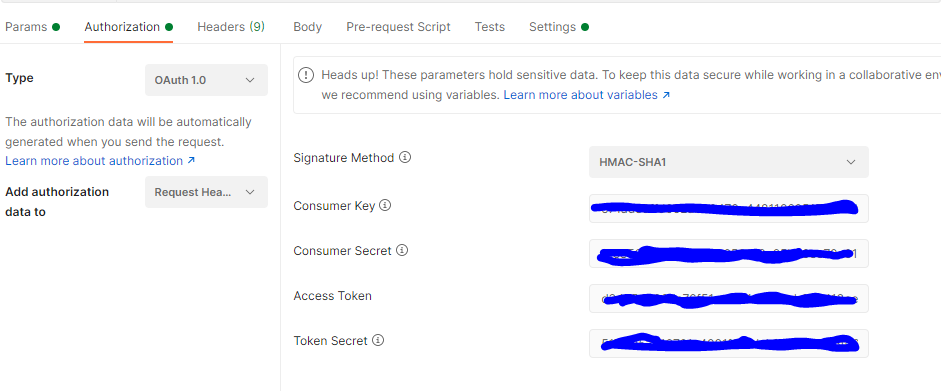Click inside the Consumer Key field

pyautogui.click(x=729, y=208)
